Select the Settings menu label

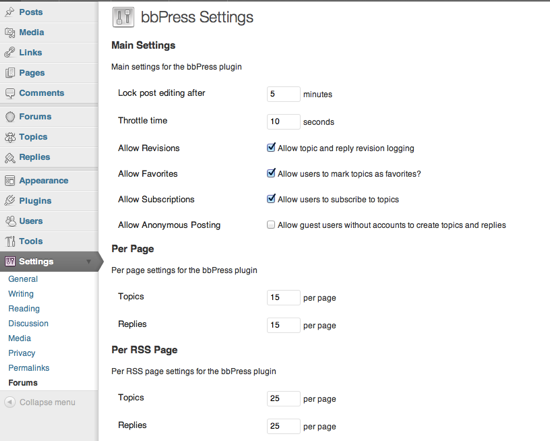[x=36, y=261]
